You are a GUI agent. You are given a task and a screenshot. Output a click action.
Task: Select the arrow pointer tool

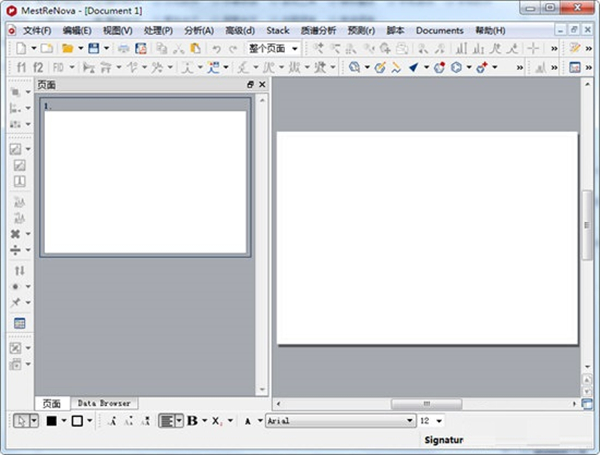click(21, 421)
